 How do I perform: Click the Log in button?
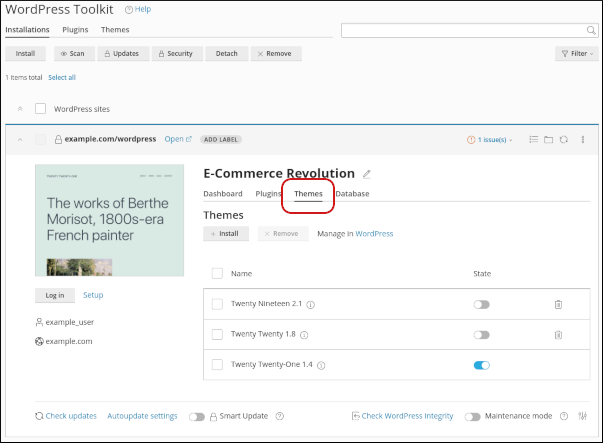click(55, 295)
